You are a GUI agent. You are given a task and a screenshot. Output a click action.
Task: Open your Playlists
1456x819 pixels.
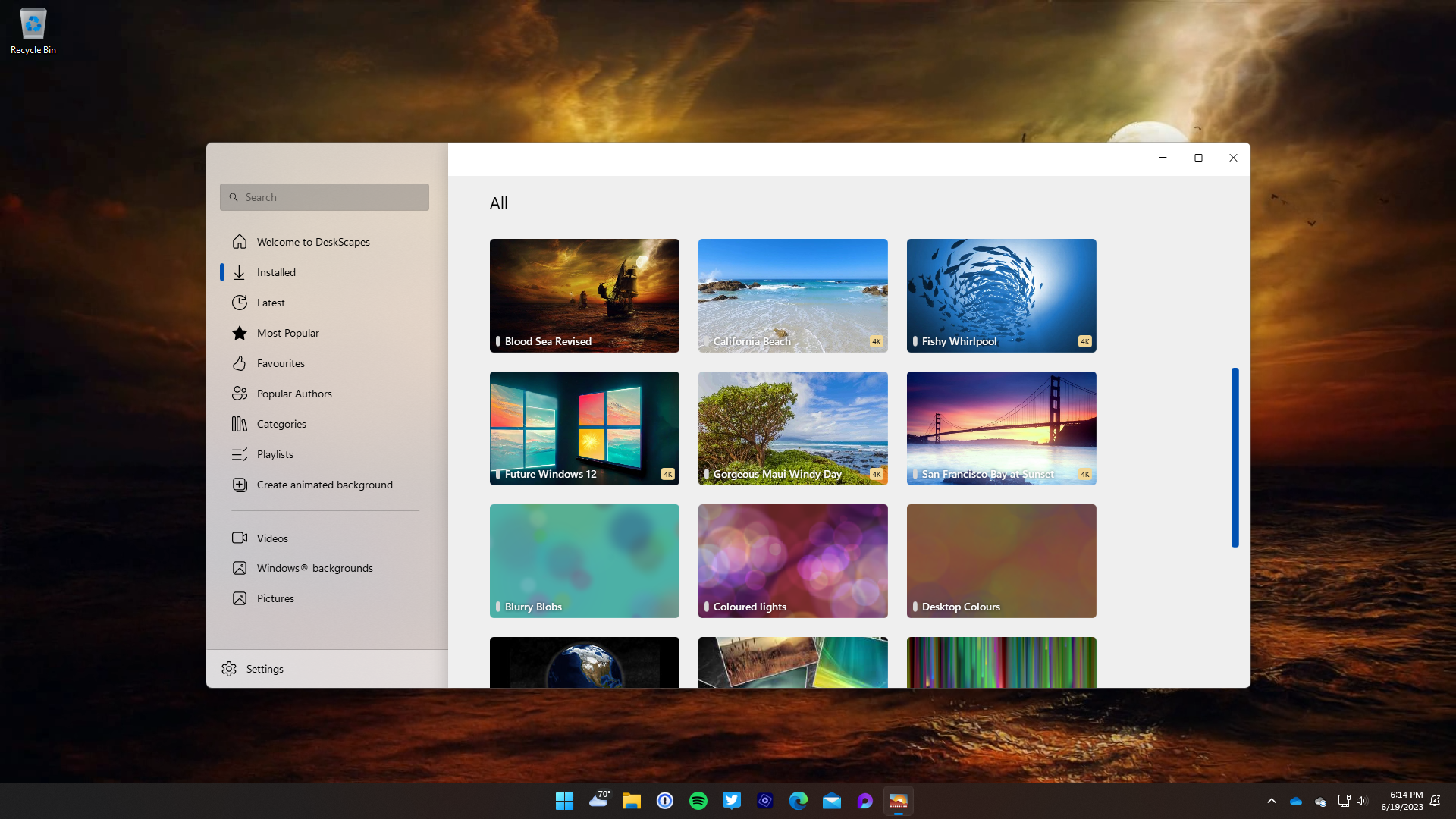tap(275, 453)
